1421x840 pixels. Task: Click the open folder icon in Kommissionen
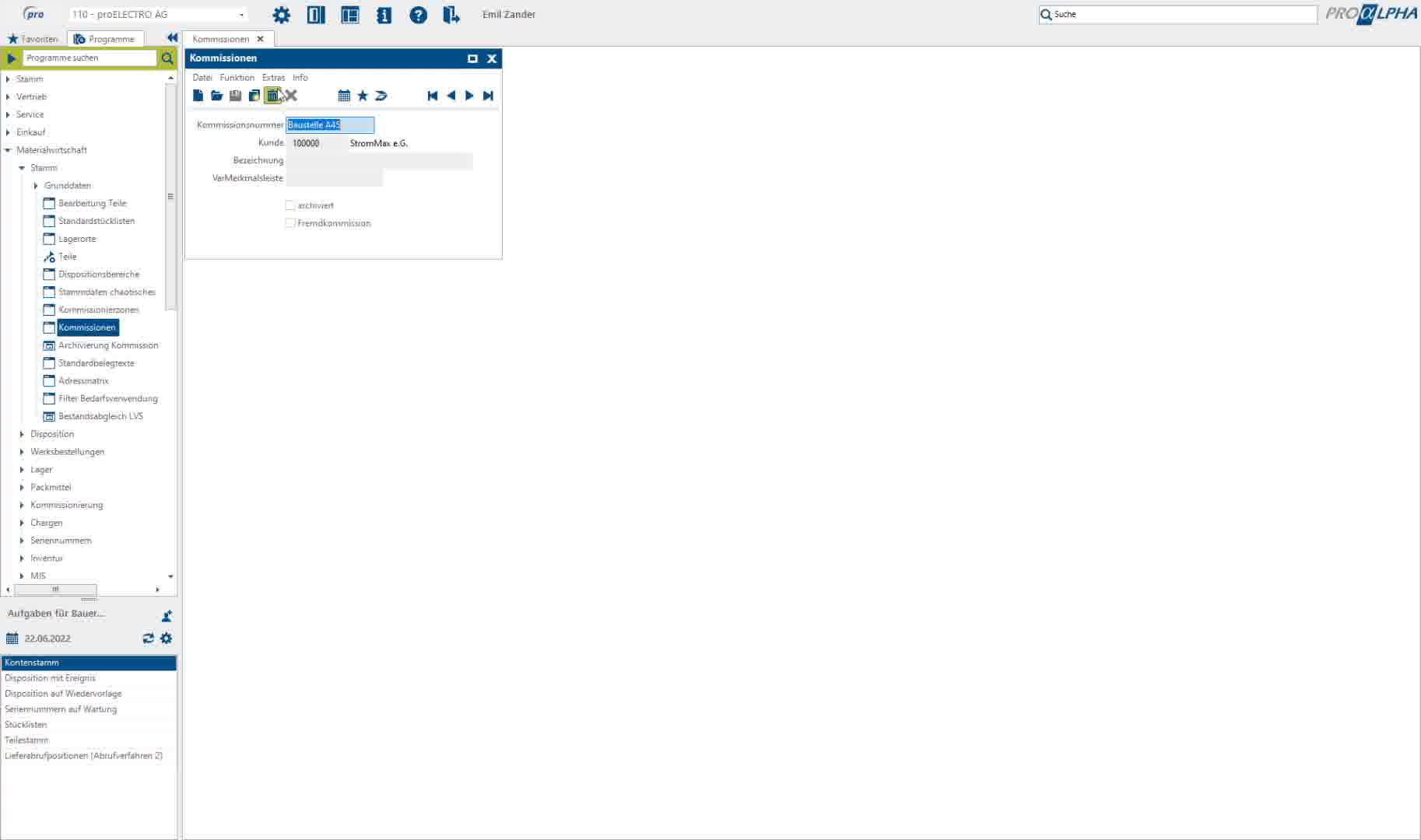[216, 96]
